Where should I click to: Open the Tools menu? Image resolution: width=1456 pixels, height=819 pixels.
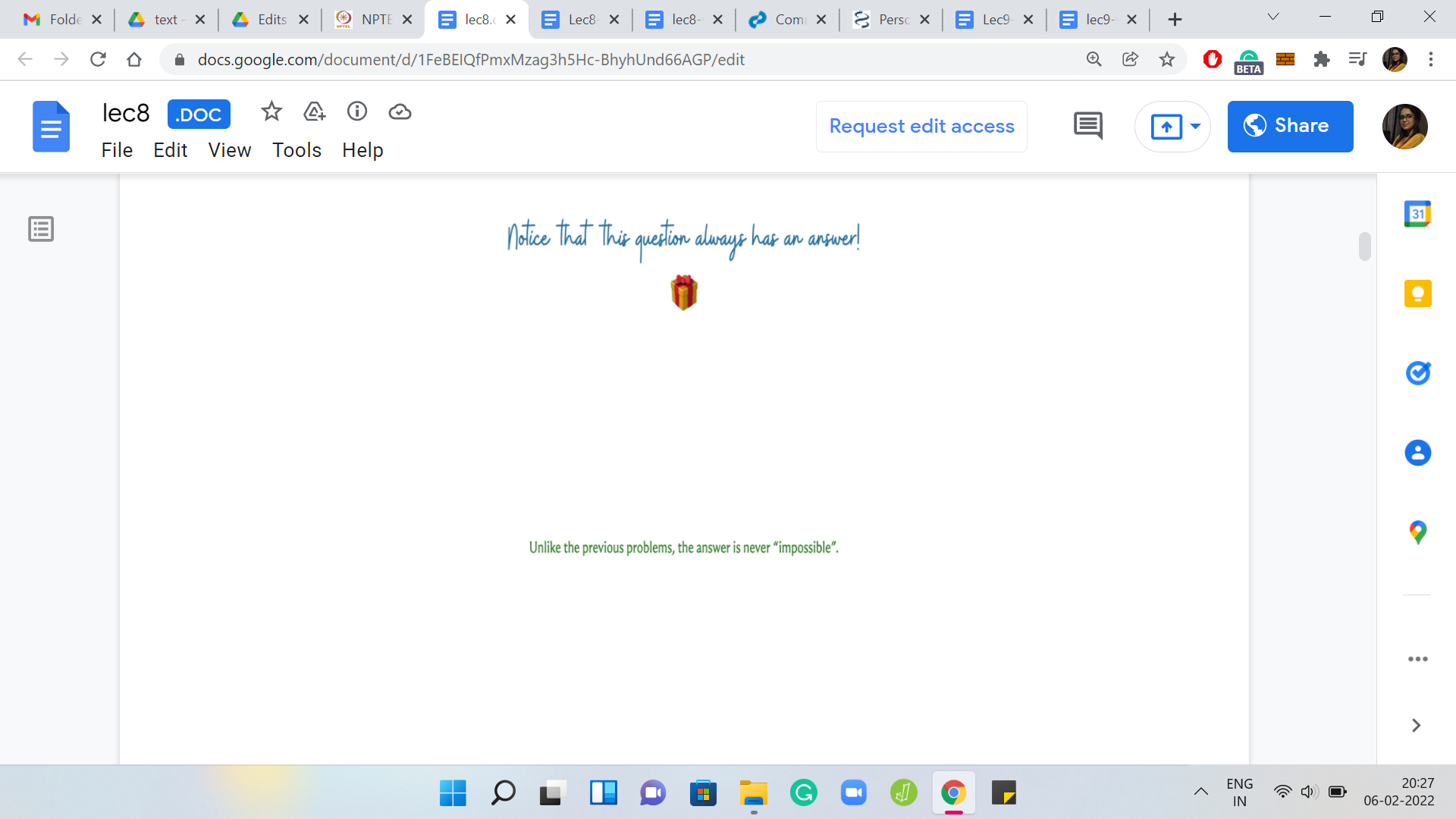pos(297,150)
